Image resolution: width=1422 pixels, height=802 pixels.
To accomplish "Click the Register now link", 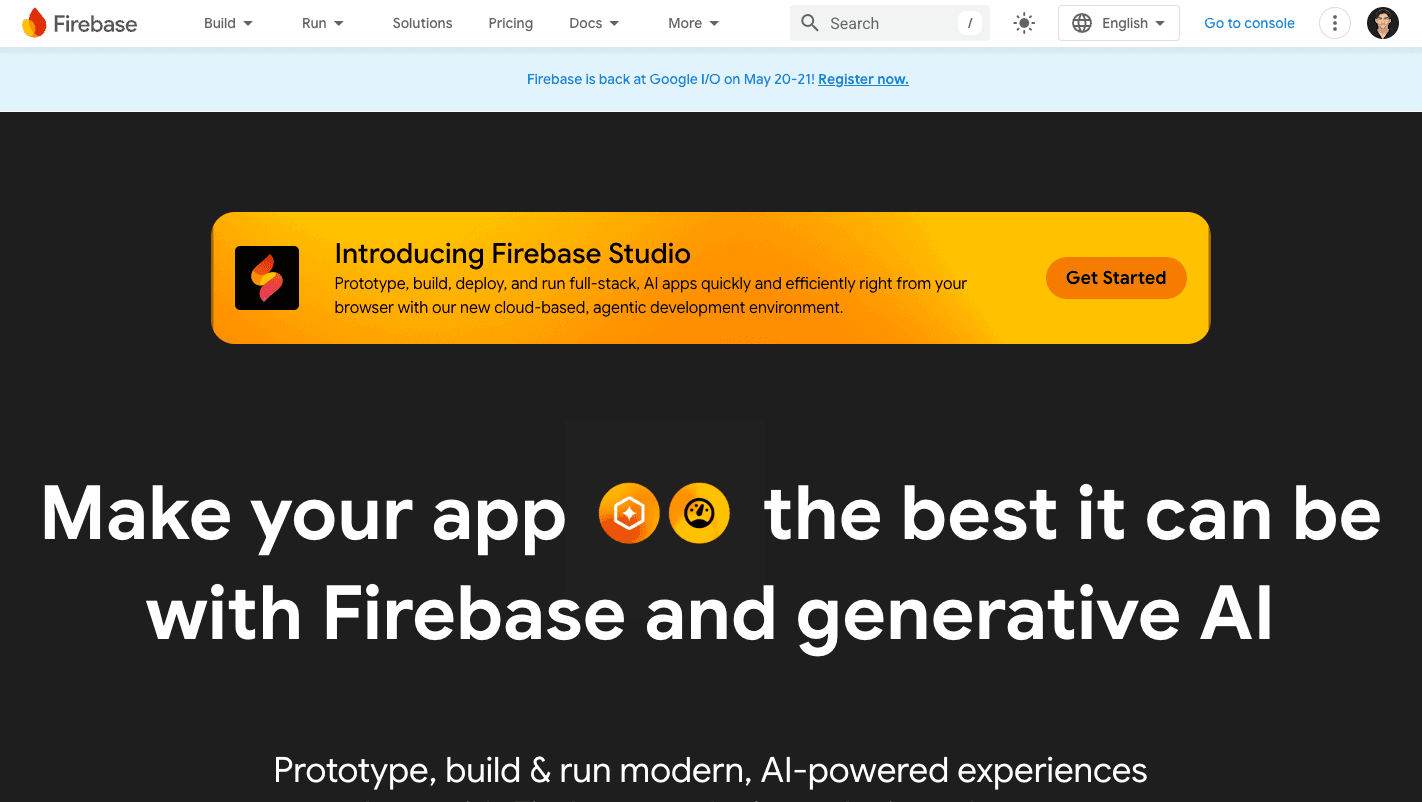I will (x=863, y=79).
